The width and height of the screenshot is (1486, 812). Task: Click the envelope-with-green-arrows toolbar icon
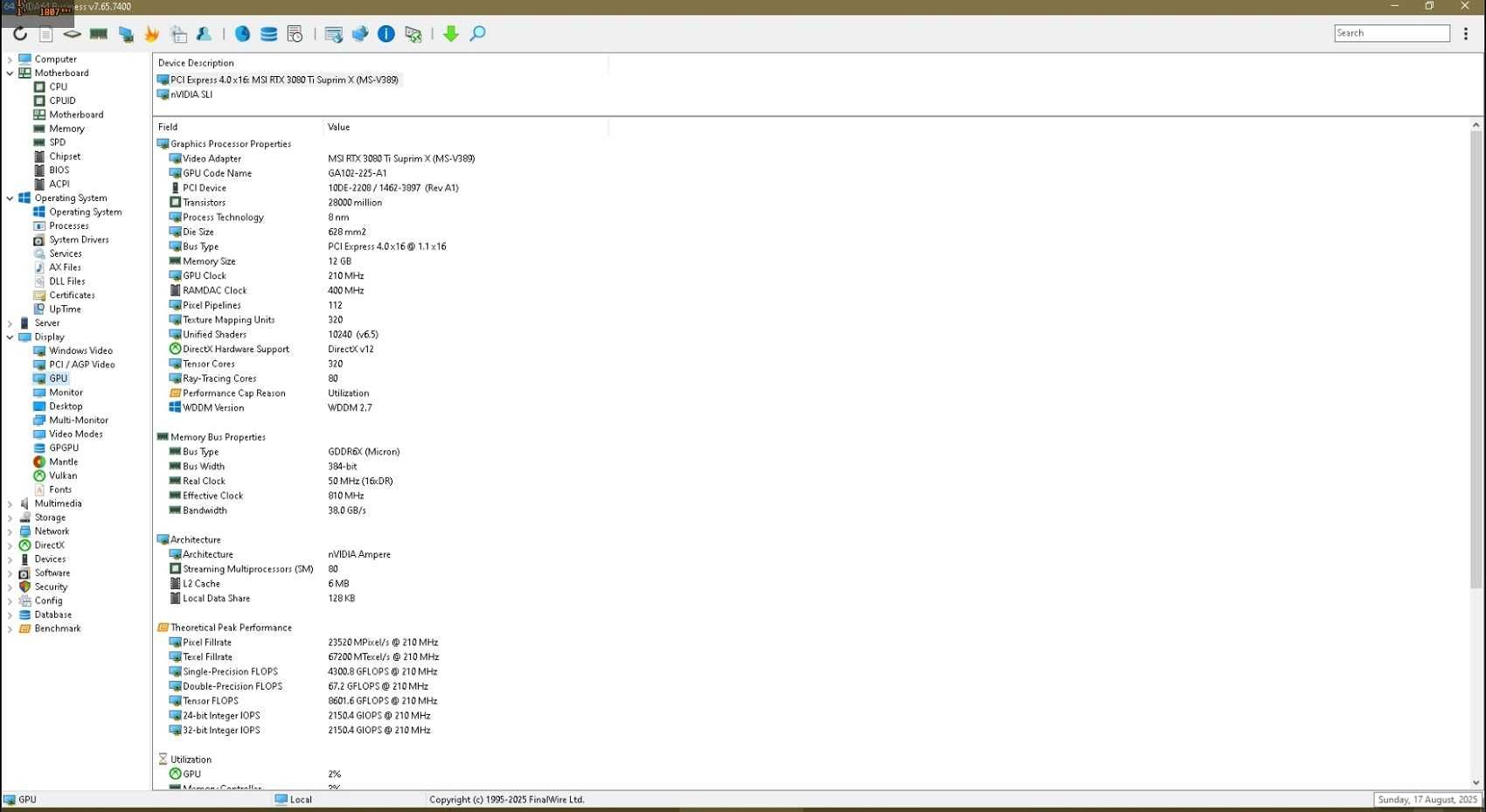tap(413, 34)
